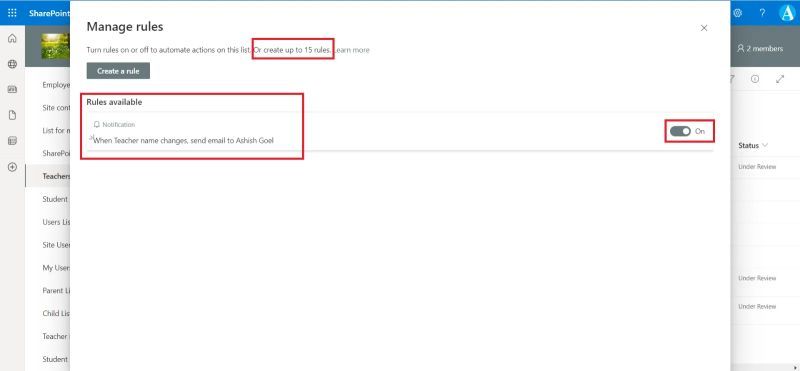This screenshot has height=371, width=800.
Task: Open the My files document icon
Action: [12, 115]
